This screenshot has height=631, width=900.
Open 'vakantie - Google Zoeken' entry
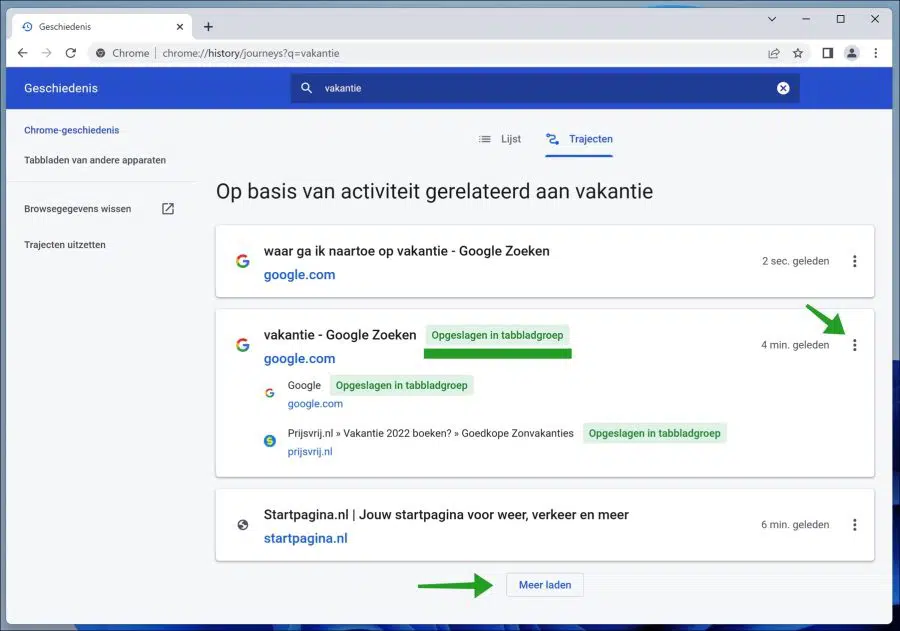(340, 335)
